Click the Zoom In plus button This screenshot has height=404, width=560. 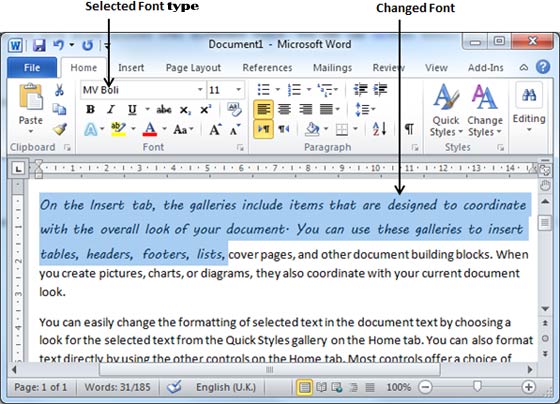click(528, 387)
